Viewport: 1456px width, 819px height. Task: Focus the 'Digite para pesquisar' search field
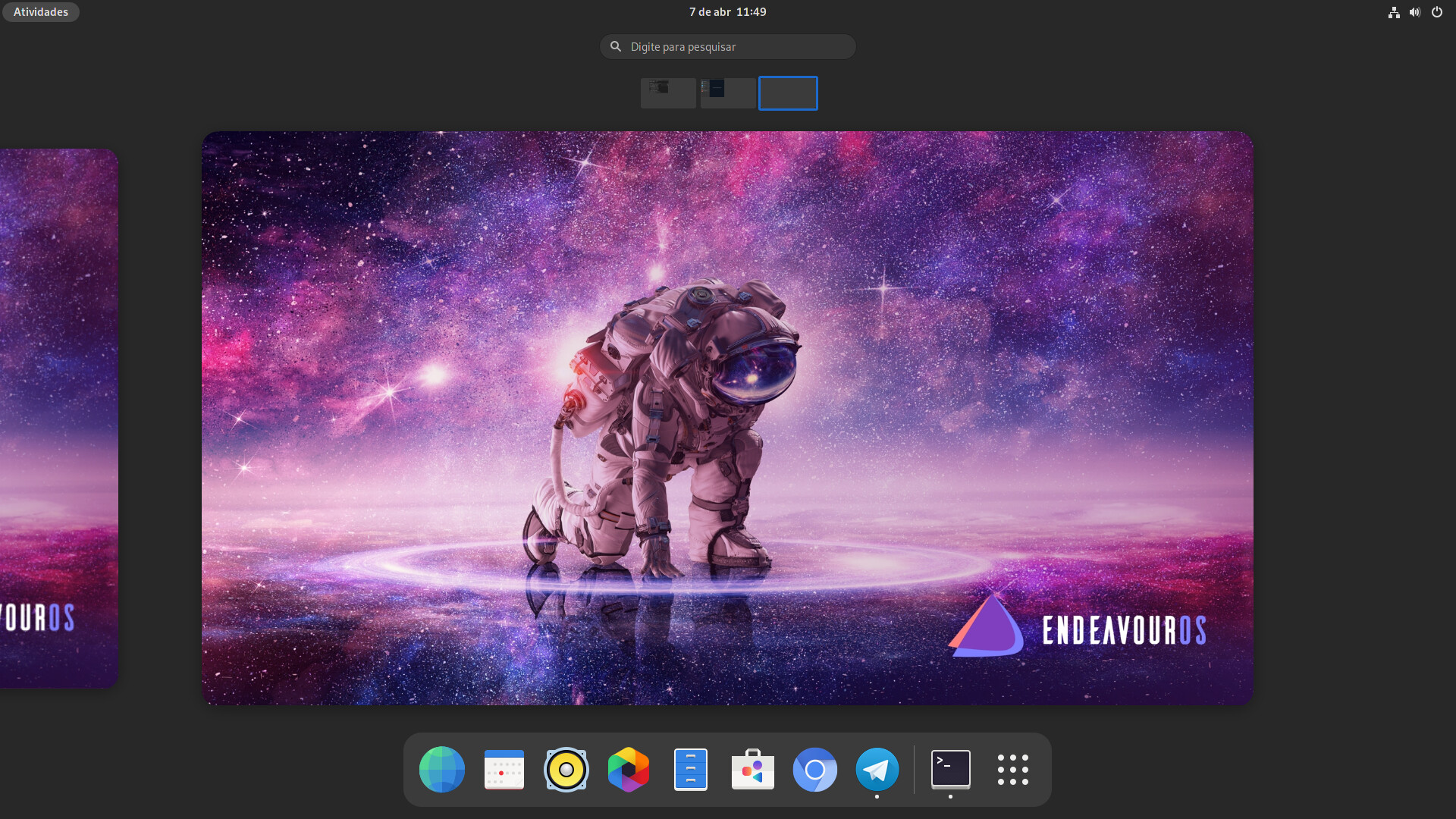pyautogui.click(x=728, y=47)
